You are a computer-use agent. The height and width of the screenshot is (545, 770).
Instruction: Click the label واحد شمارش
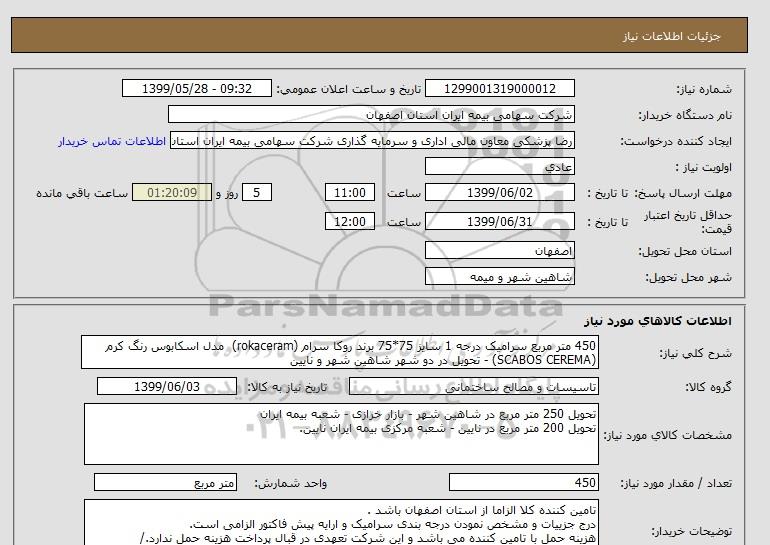[291, 484]
